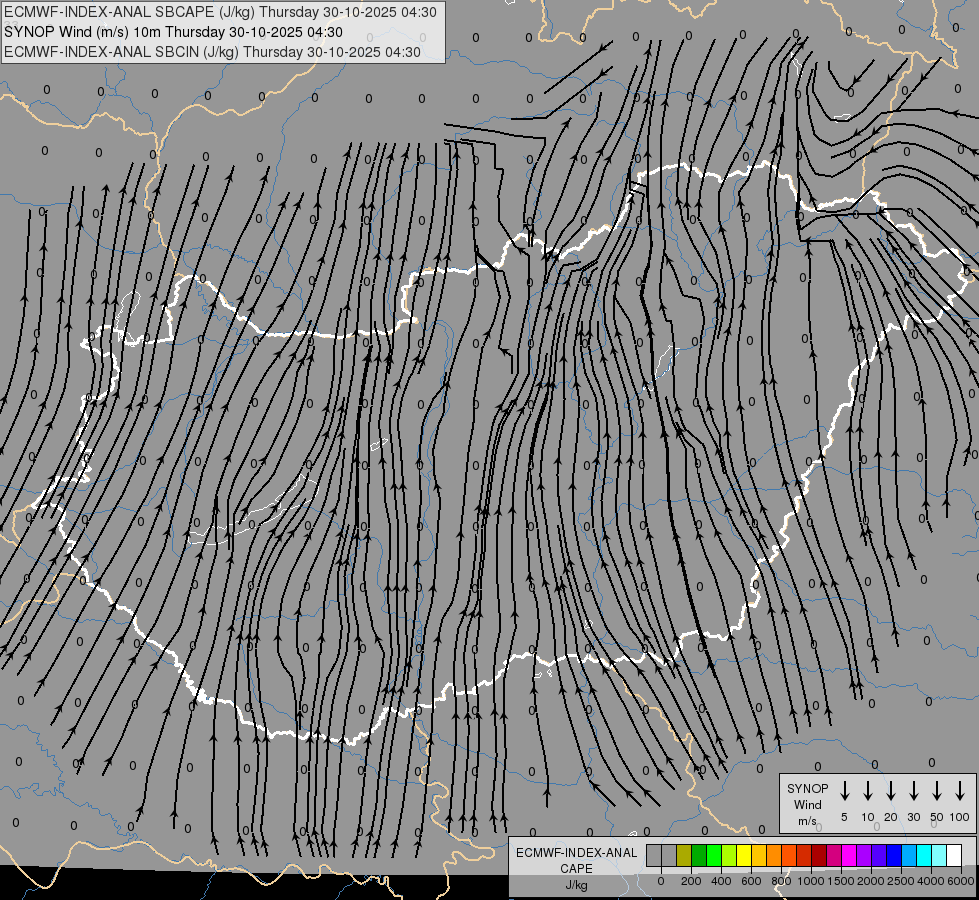979x900 pixels.
Task: Pick the cyan swatch left of pale cyan
Action: (924, 855)
